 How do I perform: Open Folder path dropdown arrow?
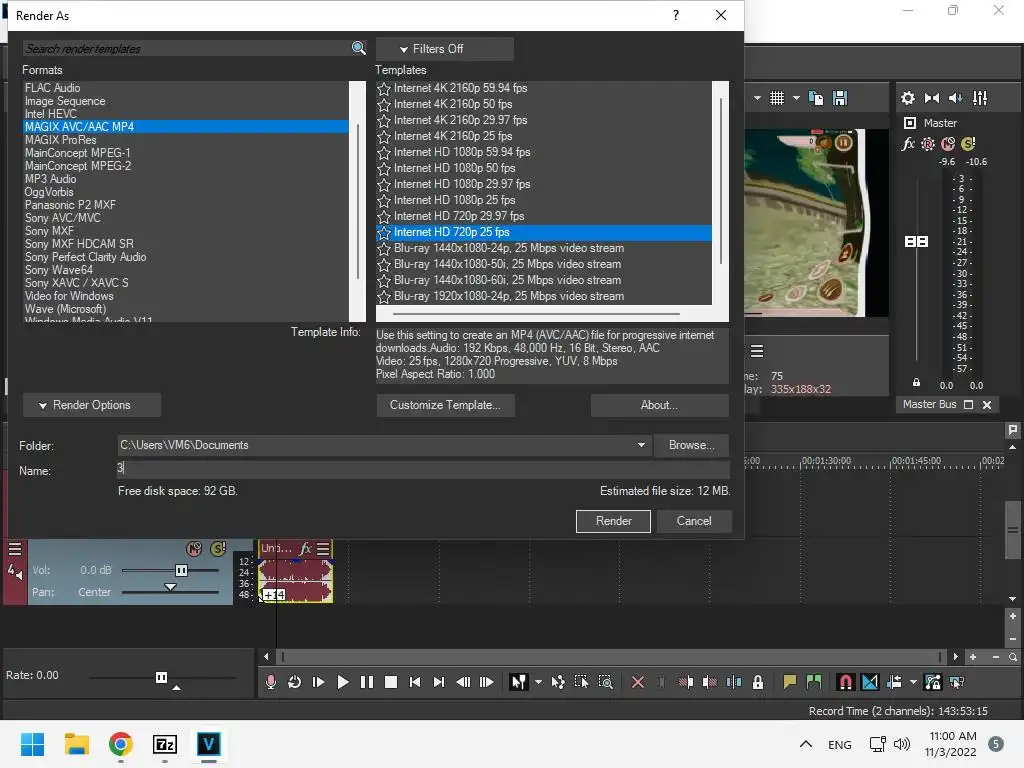point(641,445)
